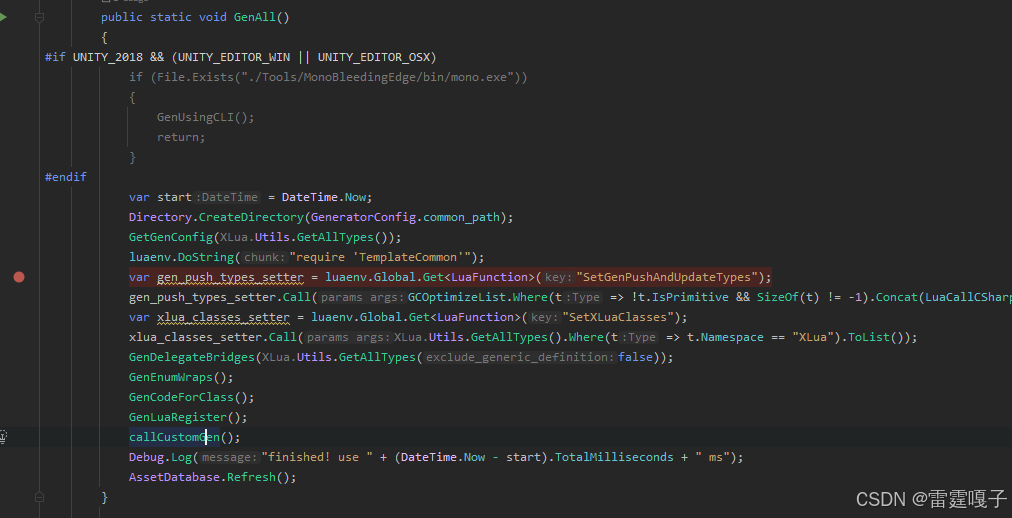
Task: Click the green run gutter icon beside GenAll
Action: (3, 17)
